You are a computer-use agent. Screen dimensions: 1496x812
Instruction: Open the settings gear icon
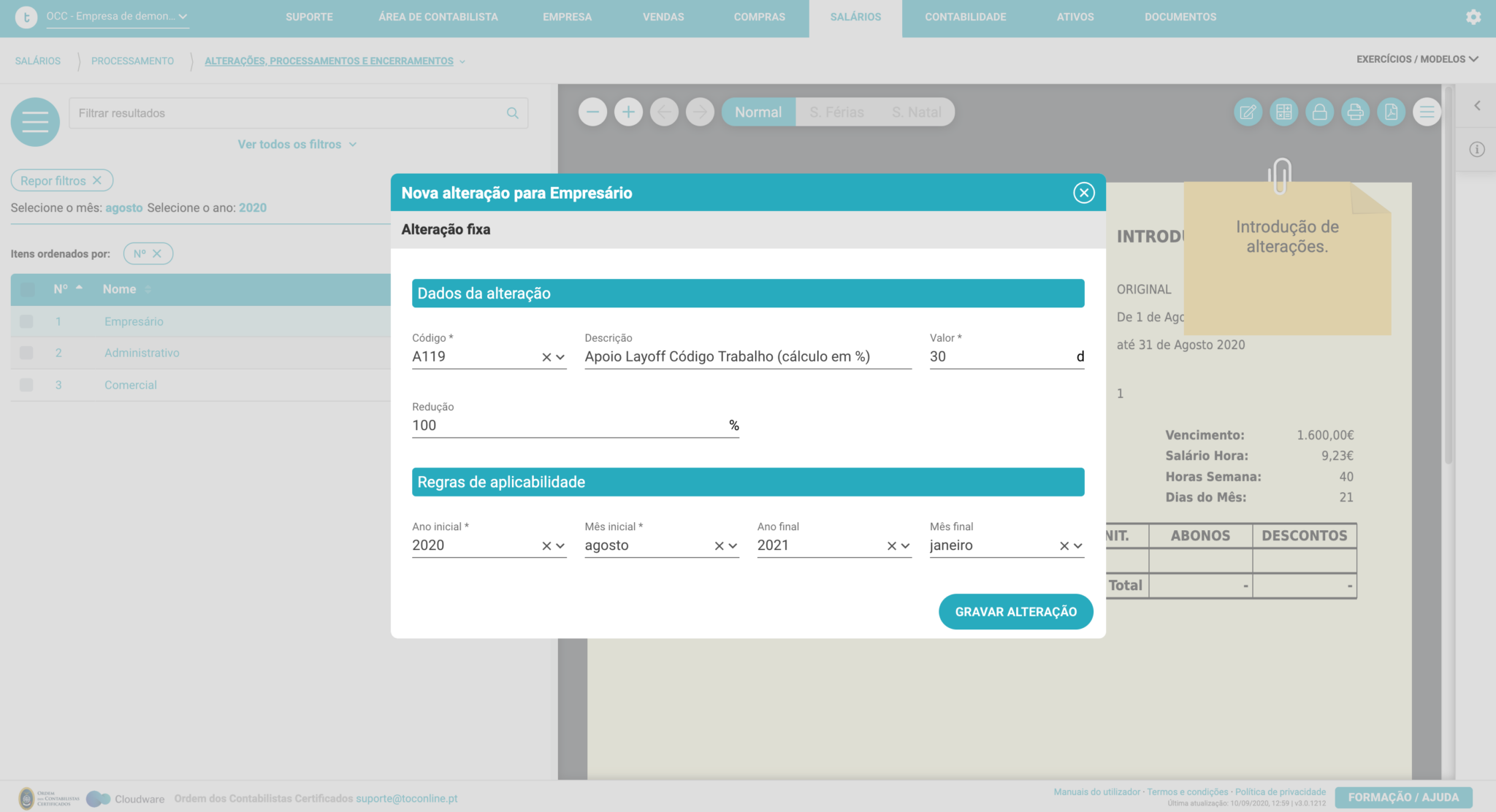pyautogui.click(x=1473, y=17)
